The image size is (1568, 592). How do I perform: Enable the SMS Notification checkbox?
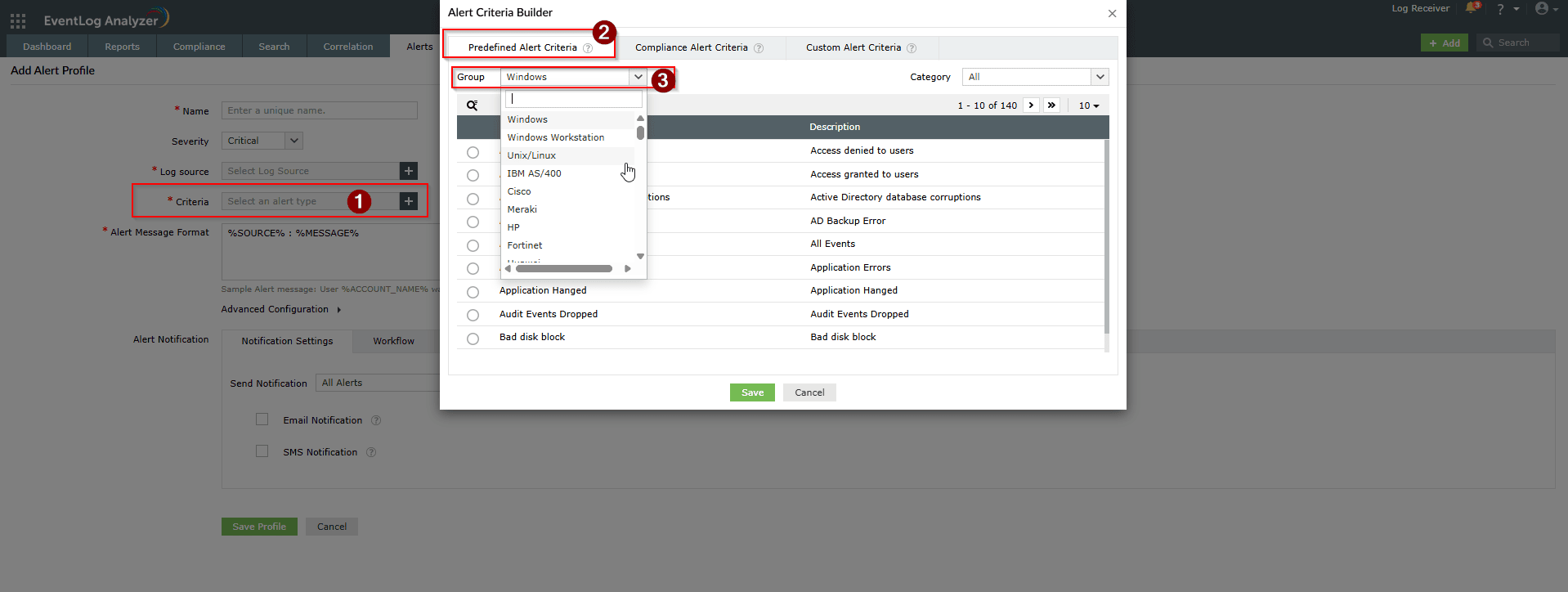(x=262, y=451)
